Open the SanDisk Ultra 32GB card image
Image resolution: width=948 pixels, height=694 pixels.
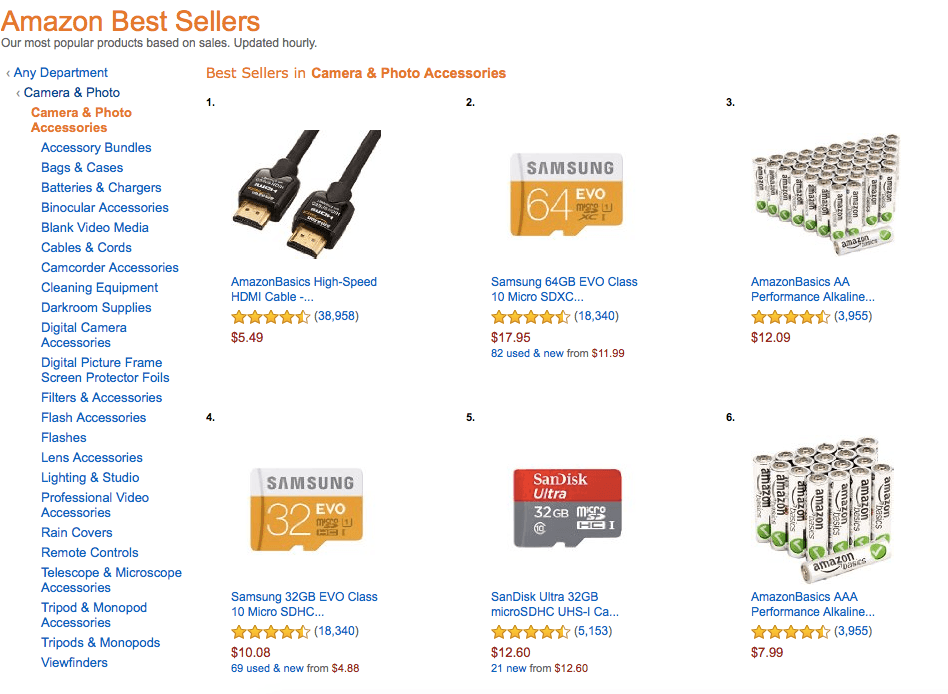tap(567, 508)
